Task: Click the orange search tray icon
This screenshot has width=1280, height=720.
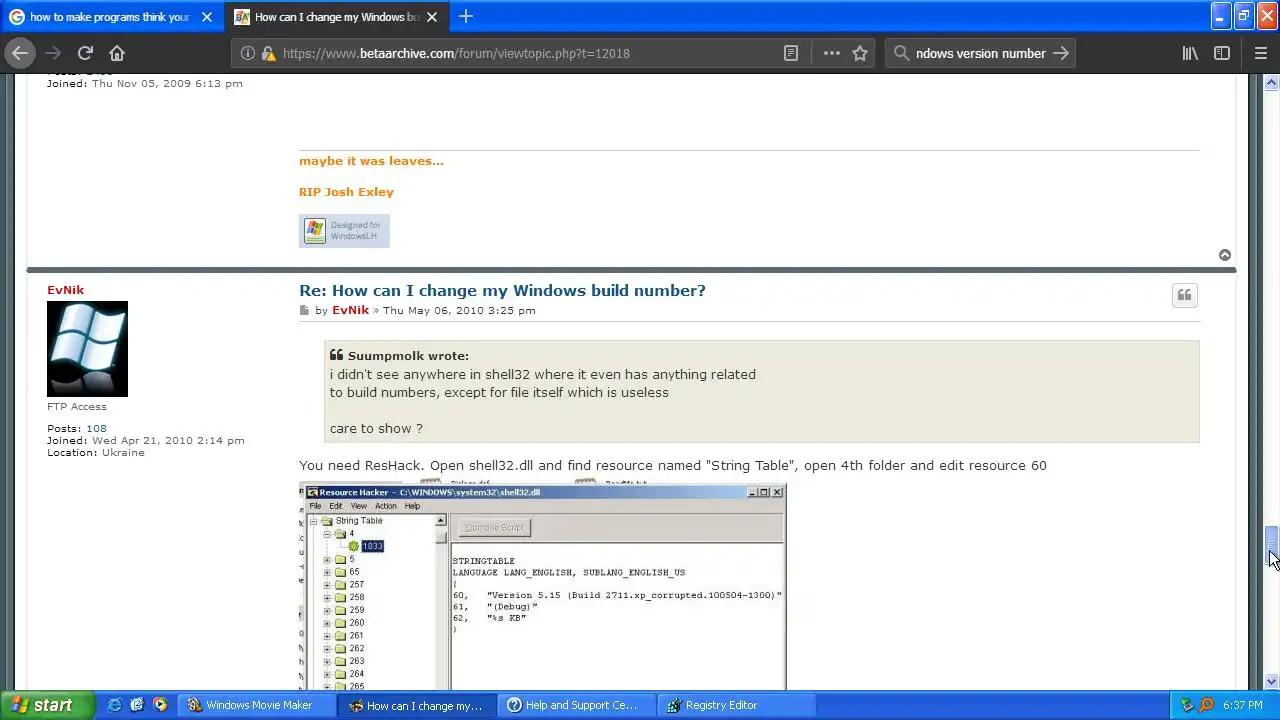Action: click(1206, 705)
